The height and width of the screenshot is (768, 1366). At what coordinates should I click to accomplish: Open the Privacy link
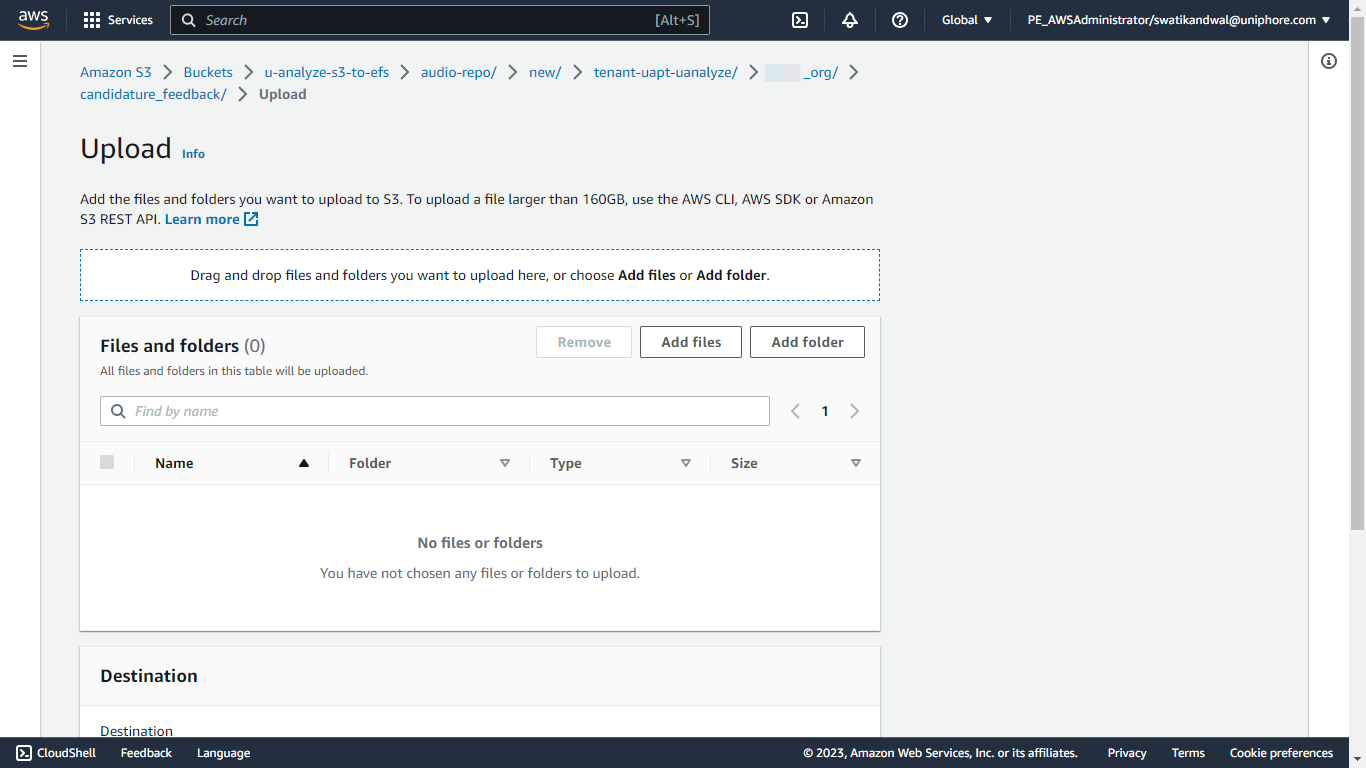pyautogui.click(x=1127, y=753)
